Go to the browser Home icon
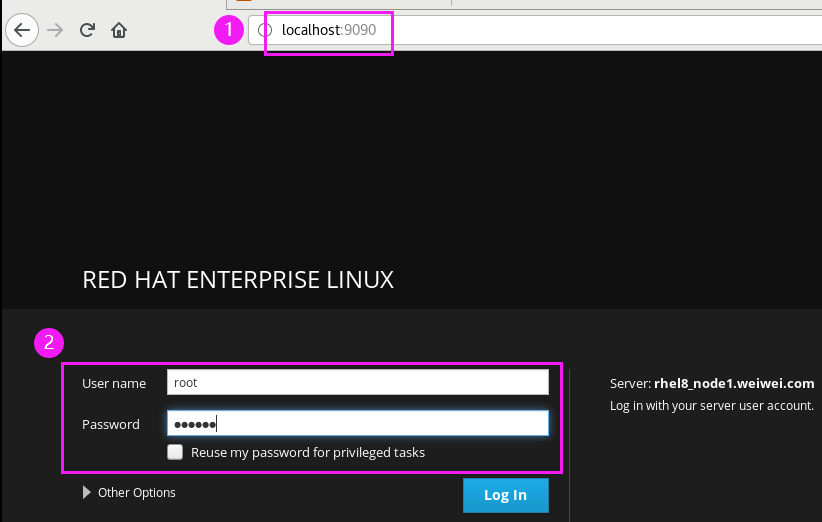The height and width of the screenshot is (522, 822). pyautogui.click(x=119, y=30)
